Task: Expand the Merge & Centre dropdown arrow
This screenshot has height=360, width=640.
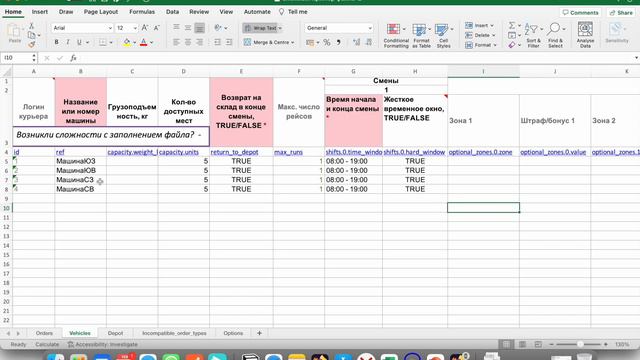Action: coord(293,42)
